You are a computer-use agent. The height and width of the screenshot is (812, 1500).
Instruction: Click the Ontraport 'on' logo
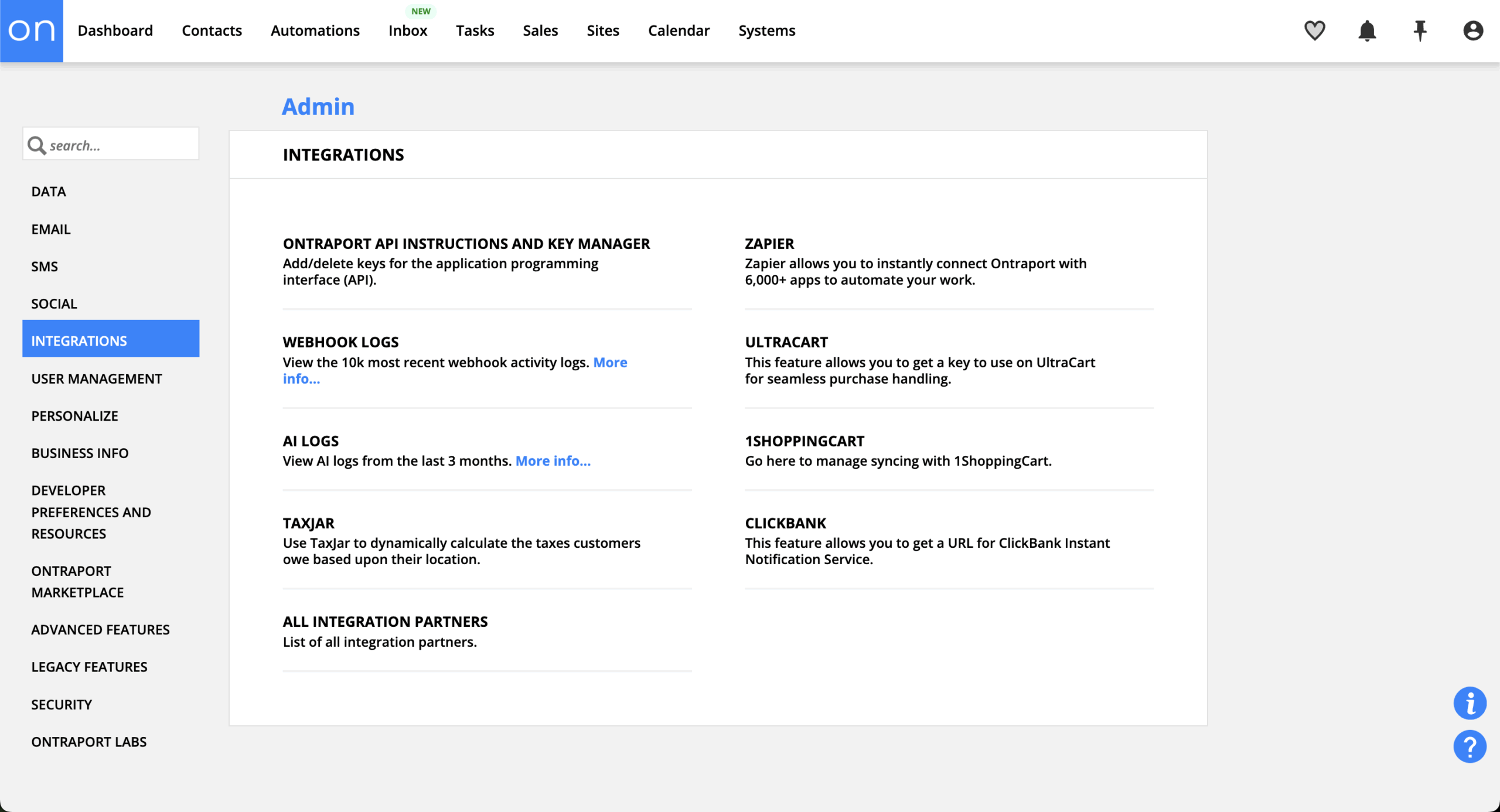(32, 30)
